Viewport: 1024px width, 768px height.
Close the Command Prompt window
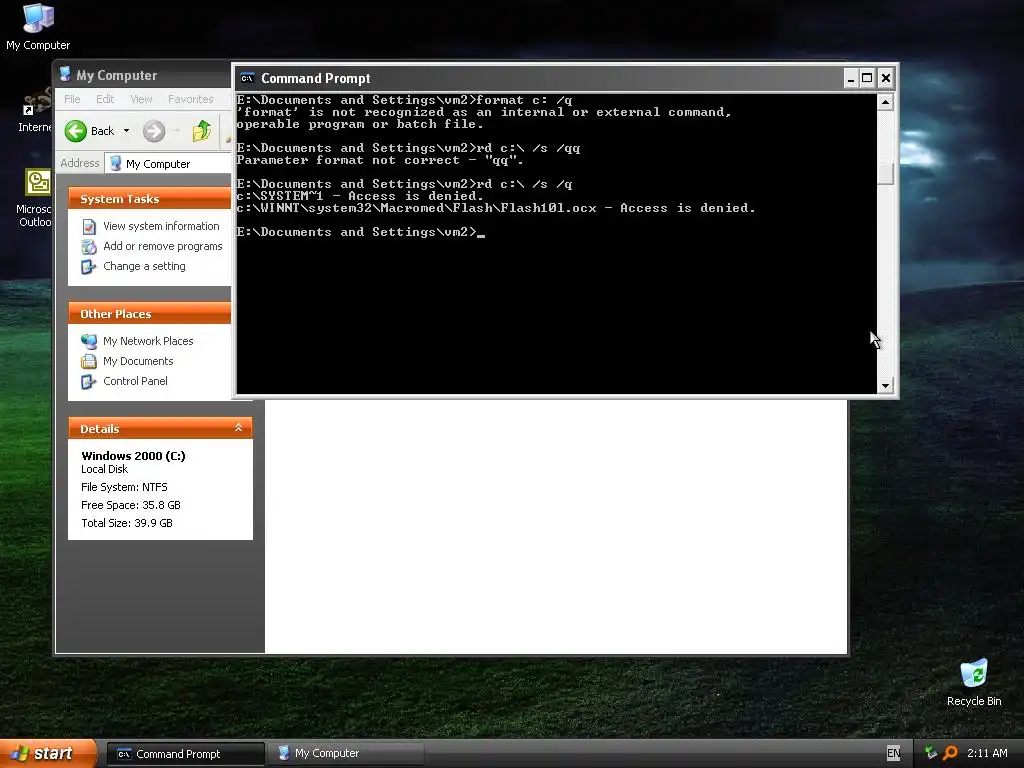point(886,78)
